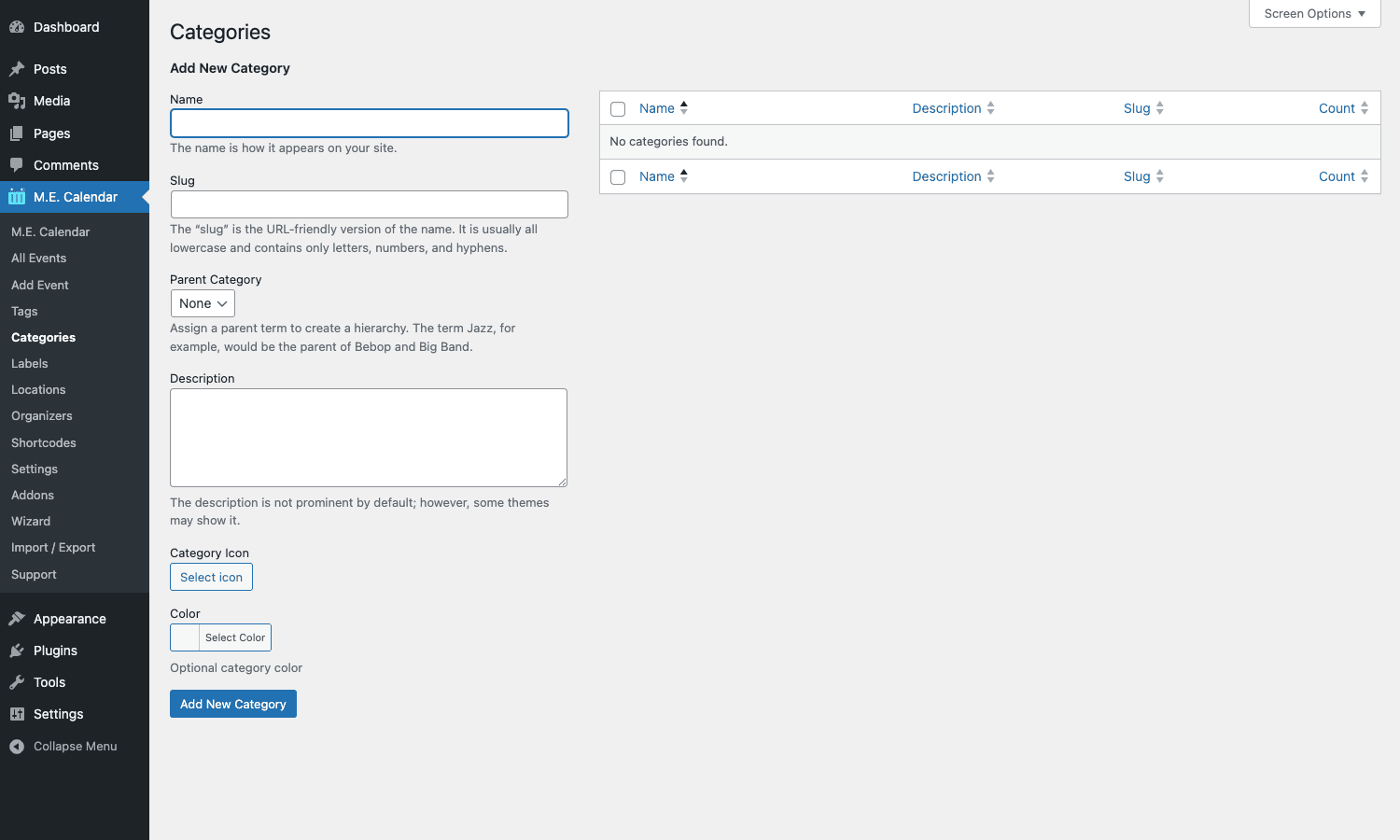Viewport: 1400px width, 840px height.
Task: Click the Comments bubble icon
Action: 17,165
